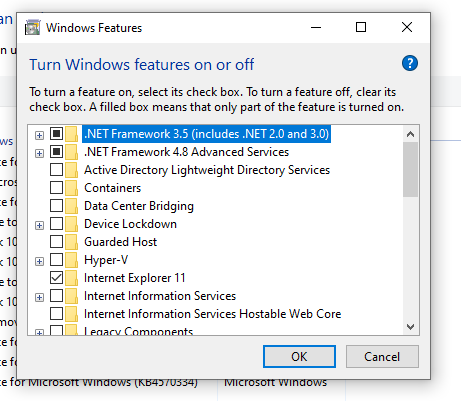Screen dimensions: 461x401
Task: Expand the Hyper-V feature node
Action: (x=39, y=261)
